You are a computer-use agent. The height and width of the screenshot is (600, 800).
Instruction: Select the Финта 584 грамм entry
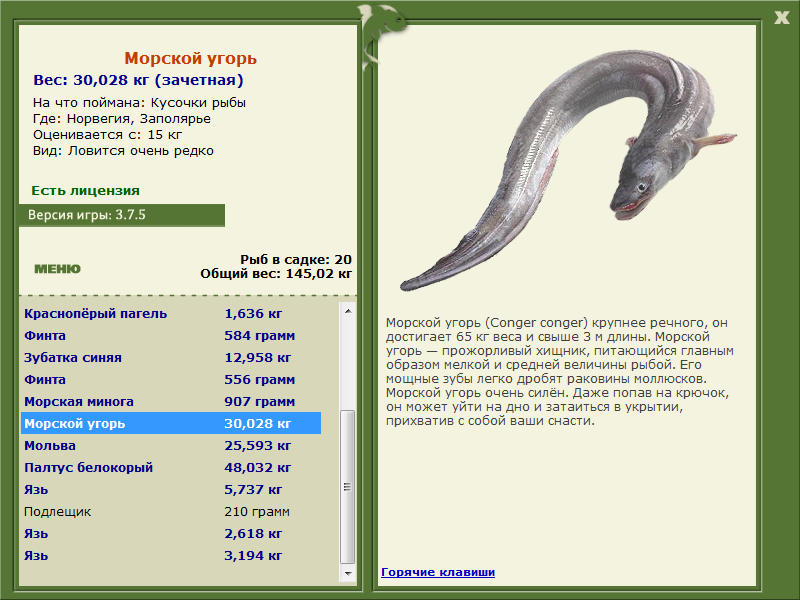click(x=171, y=335)
